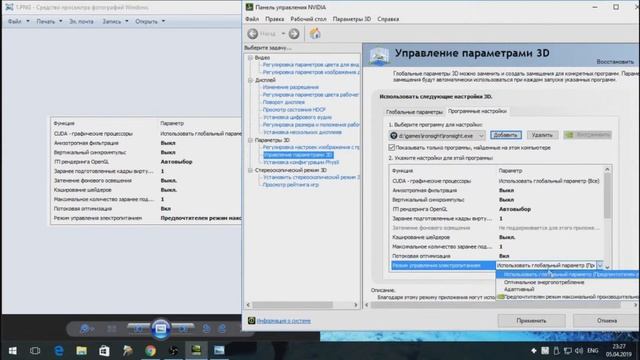Image resolution: width=640 pixels, height=360 pixels.
Task: Click the Отмена button
Action: pos(607,321)
